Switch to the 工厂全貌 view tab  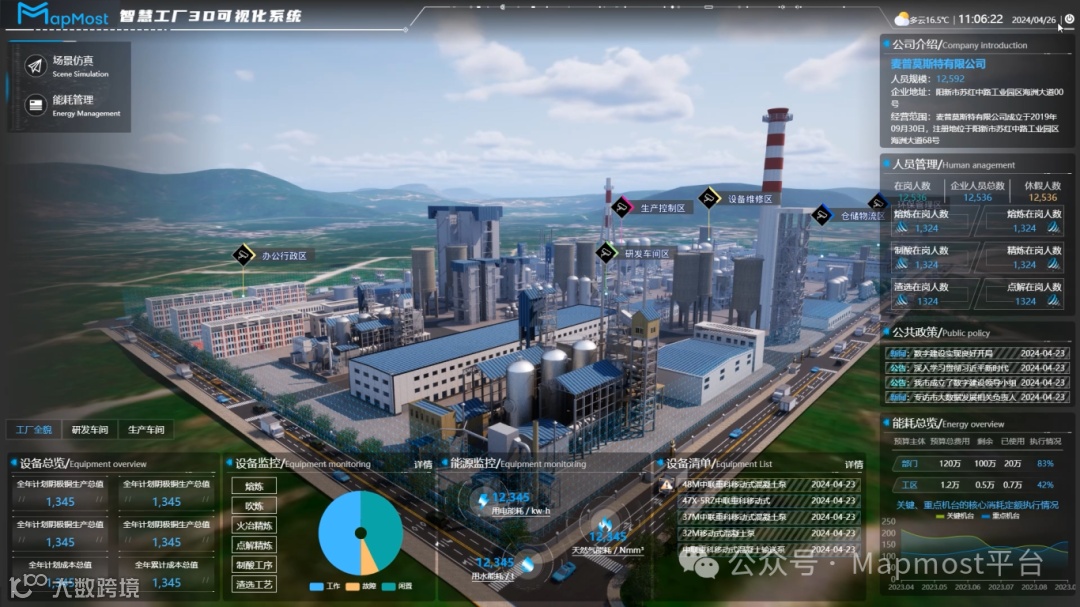tap(34, 430)
